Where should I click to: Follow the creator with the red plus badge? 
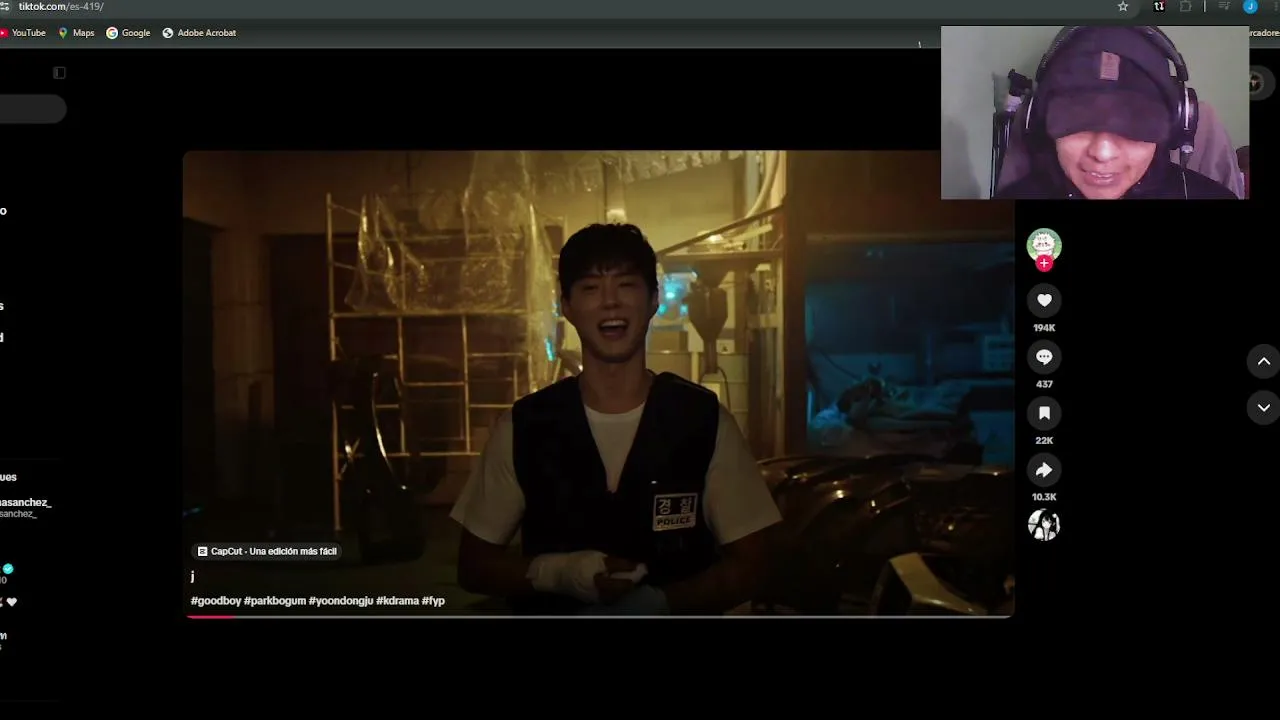(1044, 263)
